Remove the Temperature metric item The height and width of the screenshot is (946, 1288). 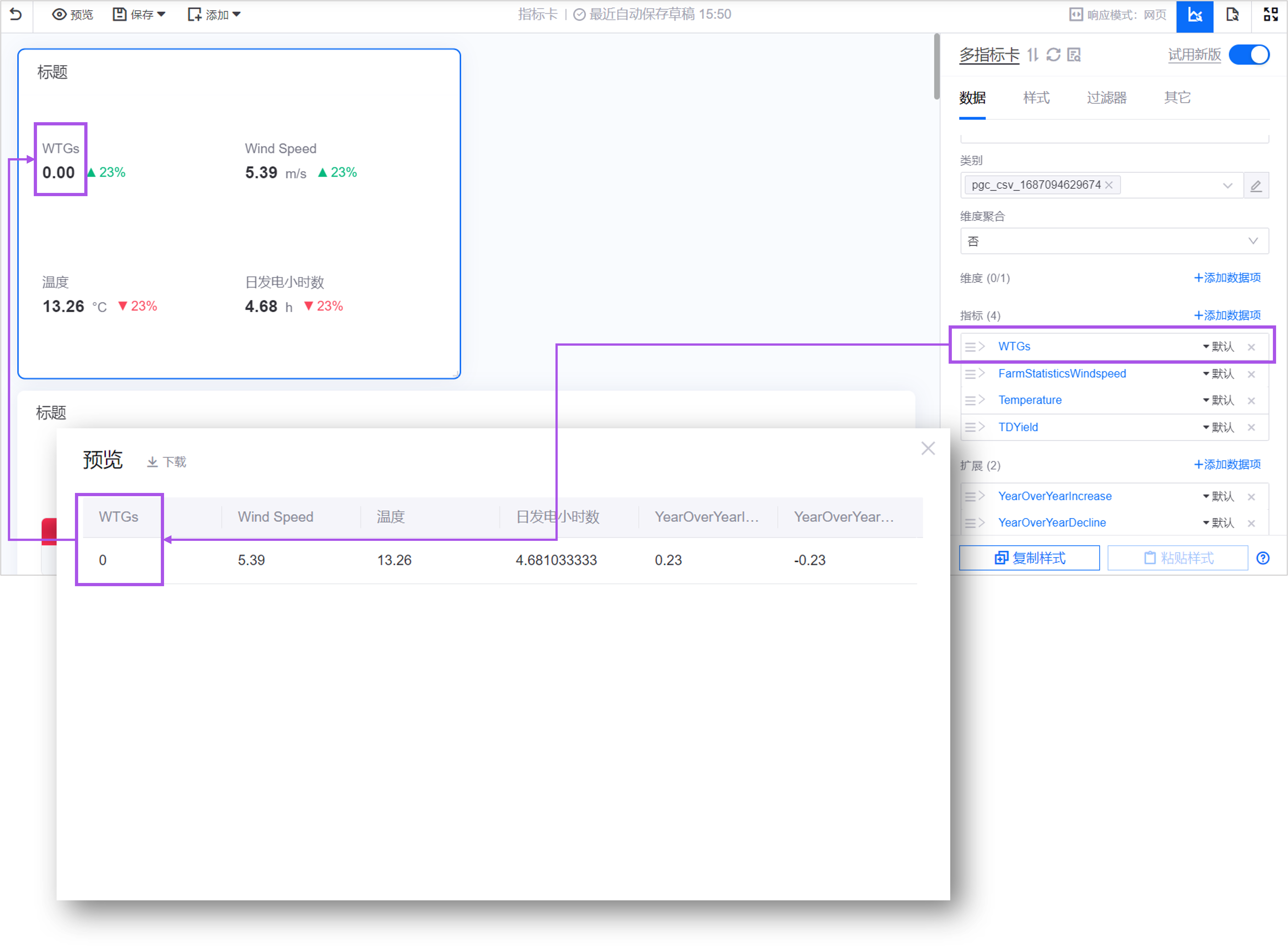1251,401
